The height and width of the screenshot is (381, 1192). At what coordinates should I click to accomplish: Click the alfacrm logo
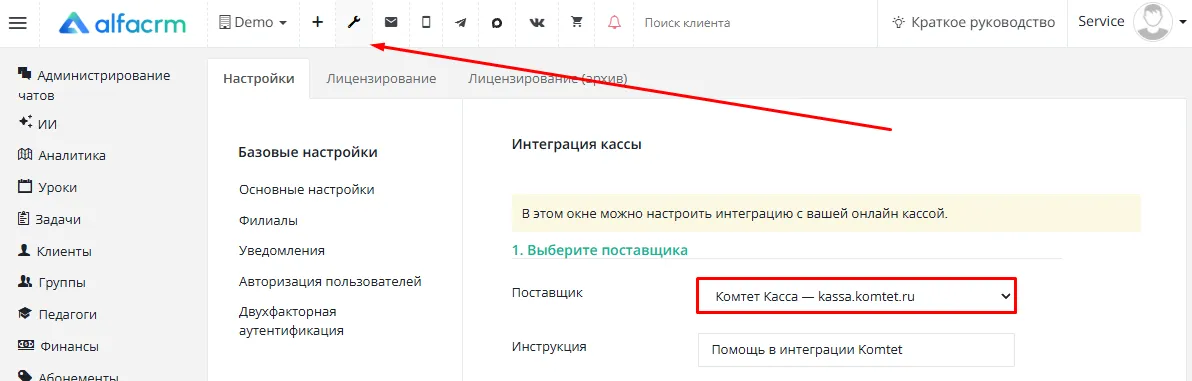click(x=122, y=24)
